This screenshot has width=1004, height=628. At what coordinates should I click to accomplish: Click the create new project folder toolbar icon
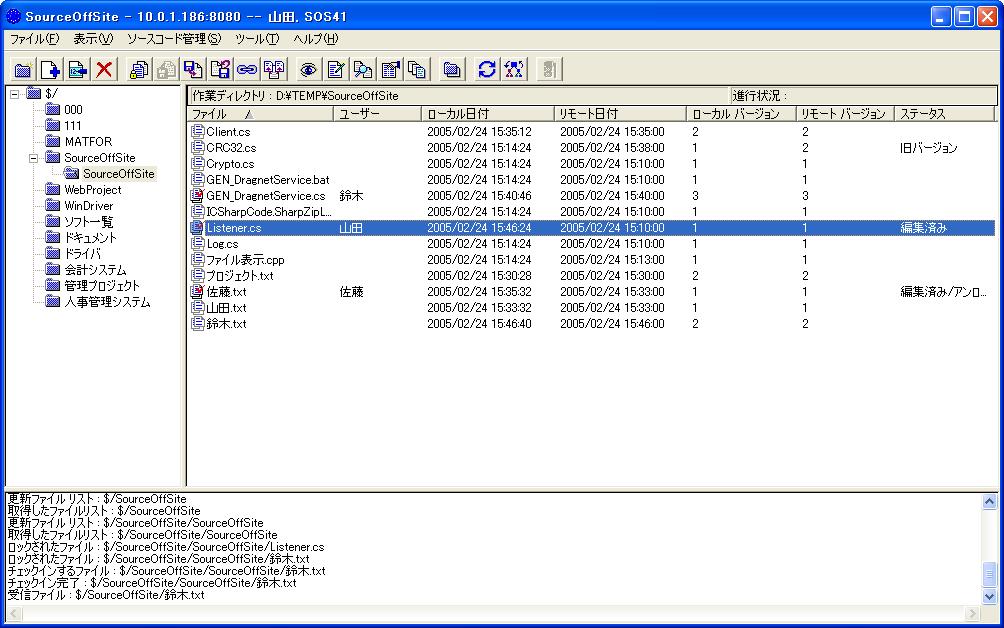coord(23,69)
